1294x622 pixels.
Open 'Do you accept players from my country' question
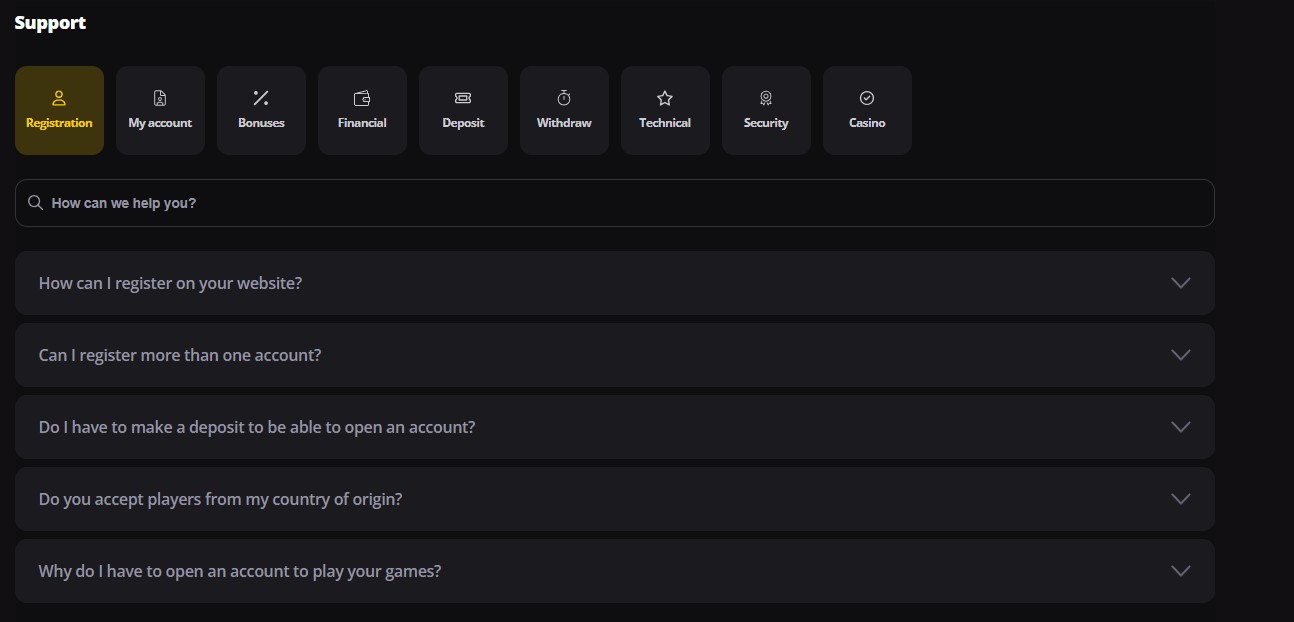tap(615, 499)
